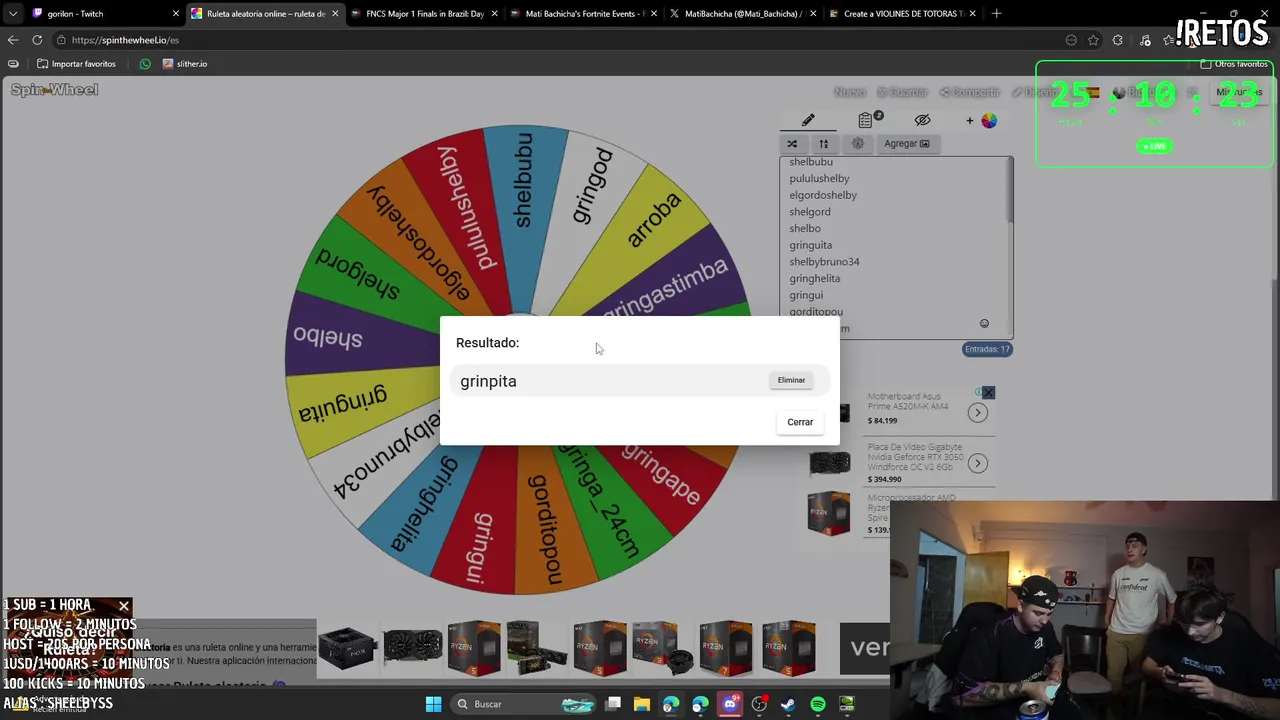Open NVIDIA app from taskbar

click(x=847, y=704)
